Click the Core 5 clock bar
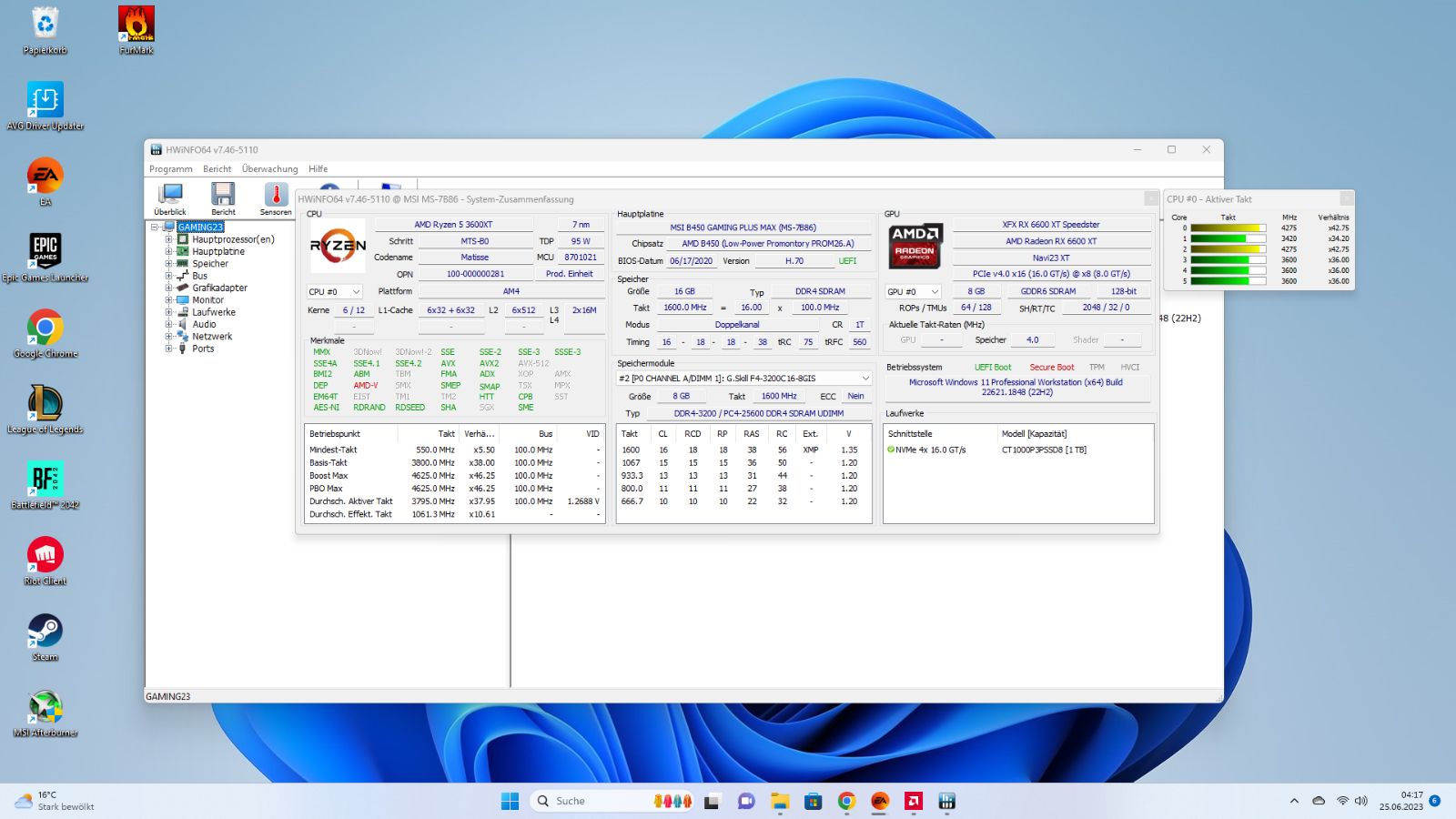 tap(1228, 281)
